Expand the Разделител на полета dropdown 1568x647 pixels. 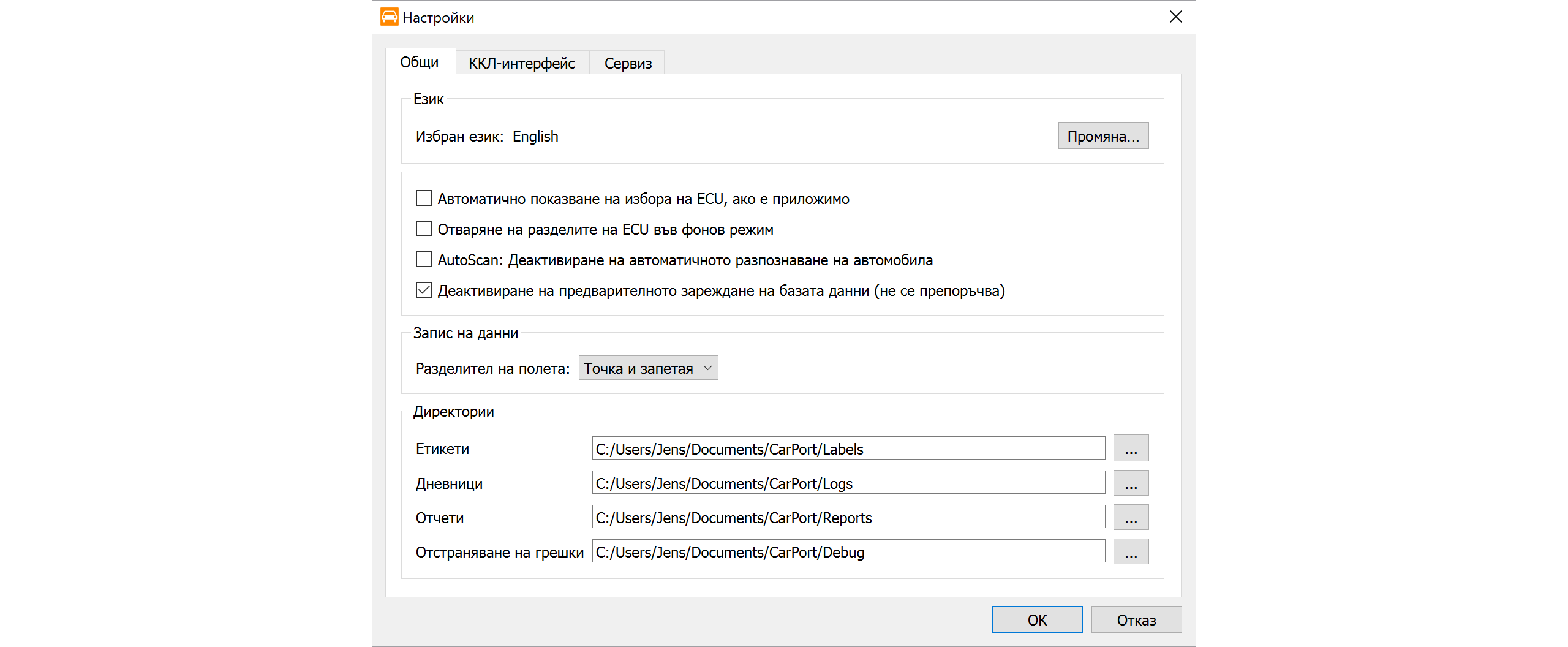click(x=648, y=368)
